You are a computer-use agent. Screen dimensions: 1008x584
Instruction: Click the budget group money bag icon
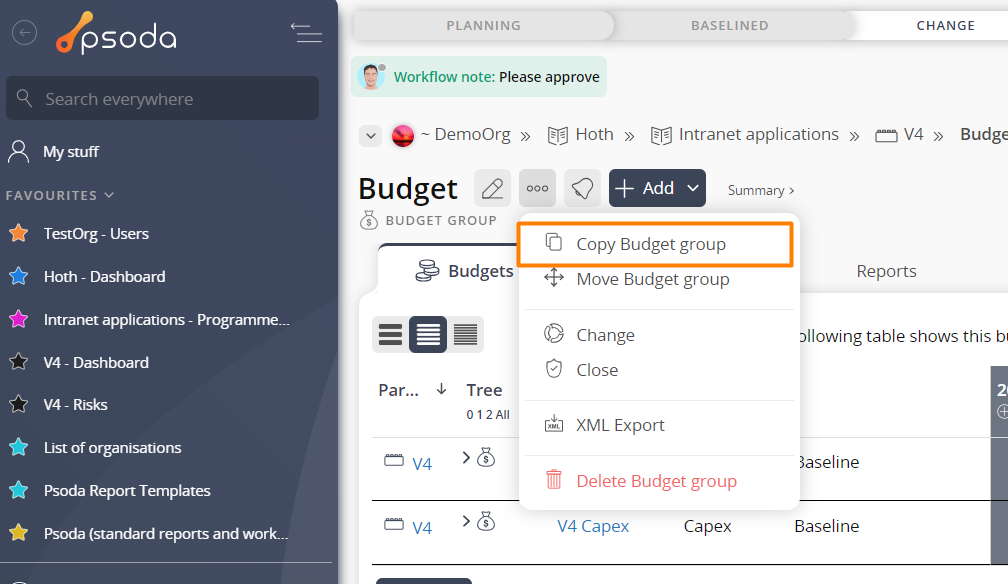(369, 220)
